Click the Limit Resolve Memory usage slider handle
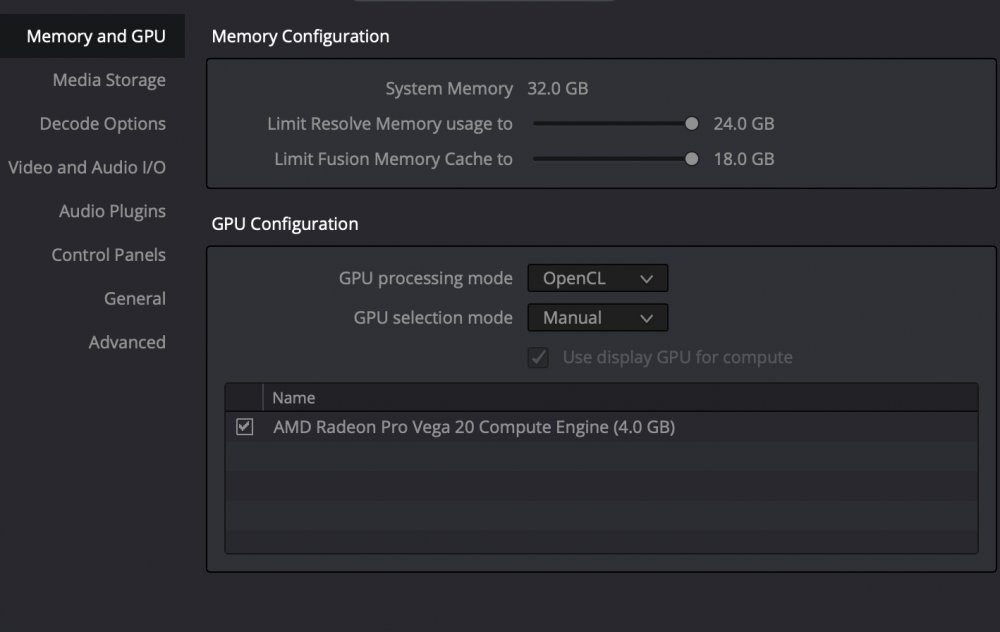 point(690,123)
